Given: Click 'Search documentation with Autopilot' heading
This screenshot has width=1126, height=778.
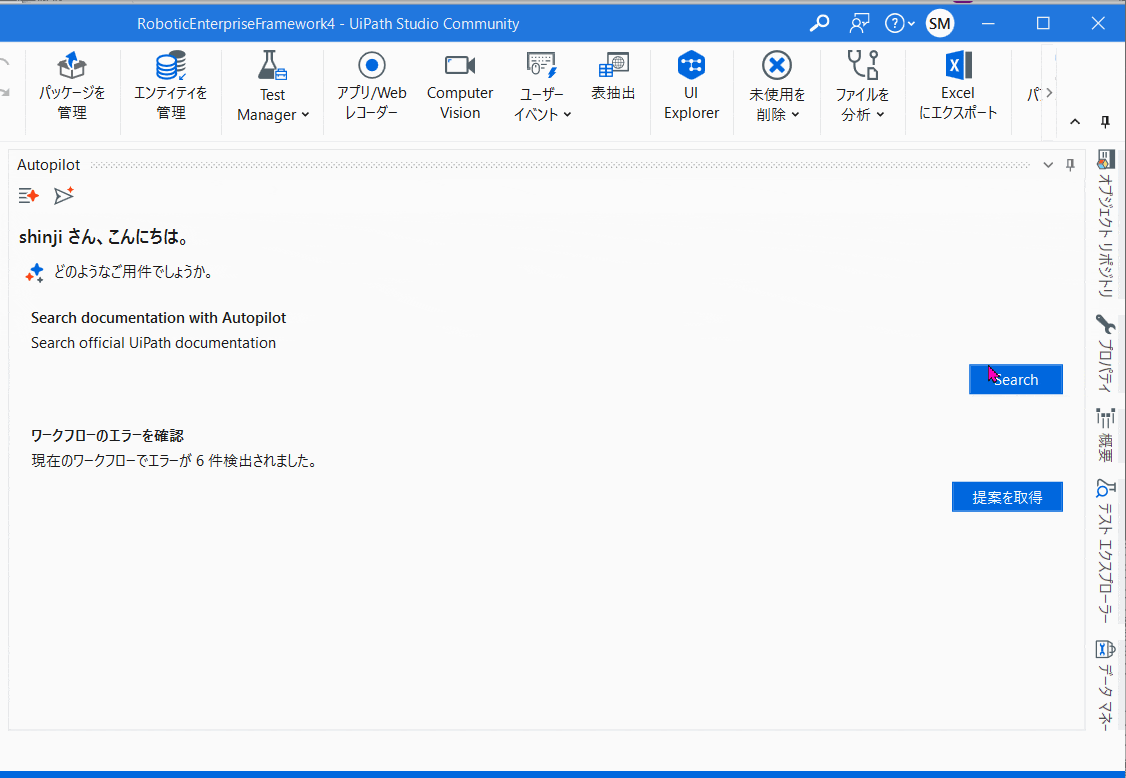Looking at the screenshot, I should 159,318.
